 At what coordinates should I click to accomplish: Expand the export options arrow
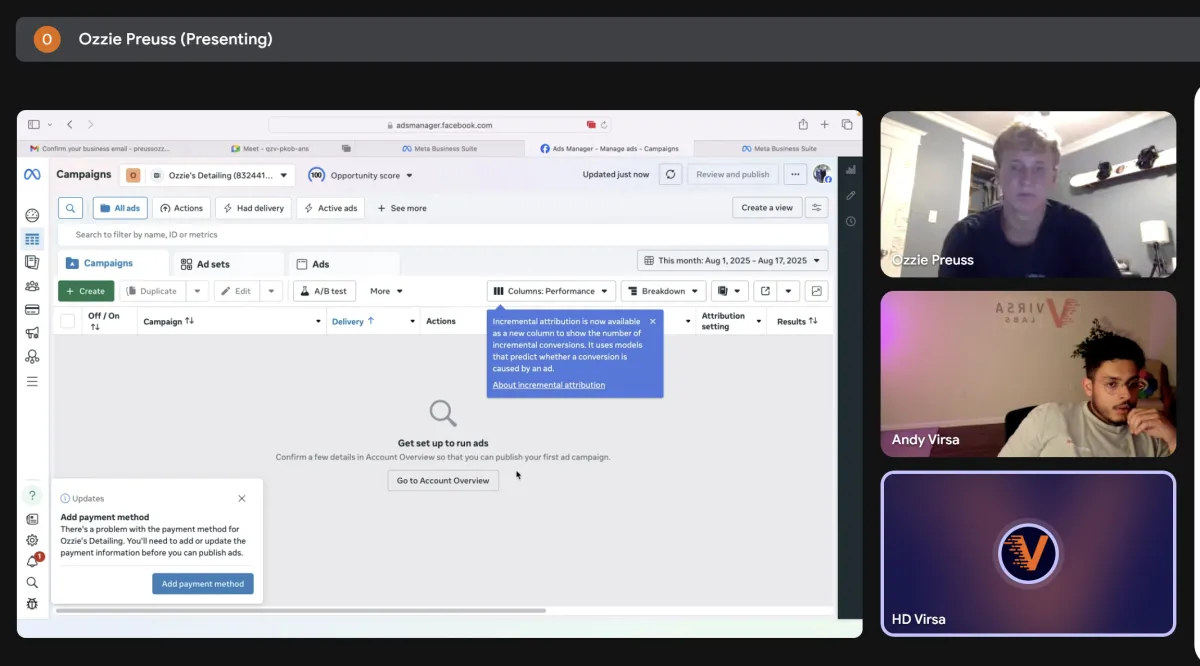click(789, 291)
